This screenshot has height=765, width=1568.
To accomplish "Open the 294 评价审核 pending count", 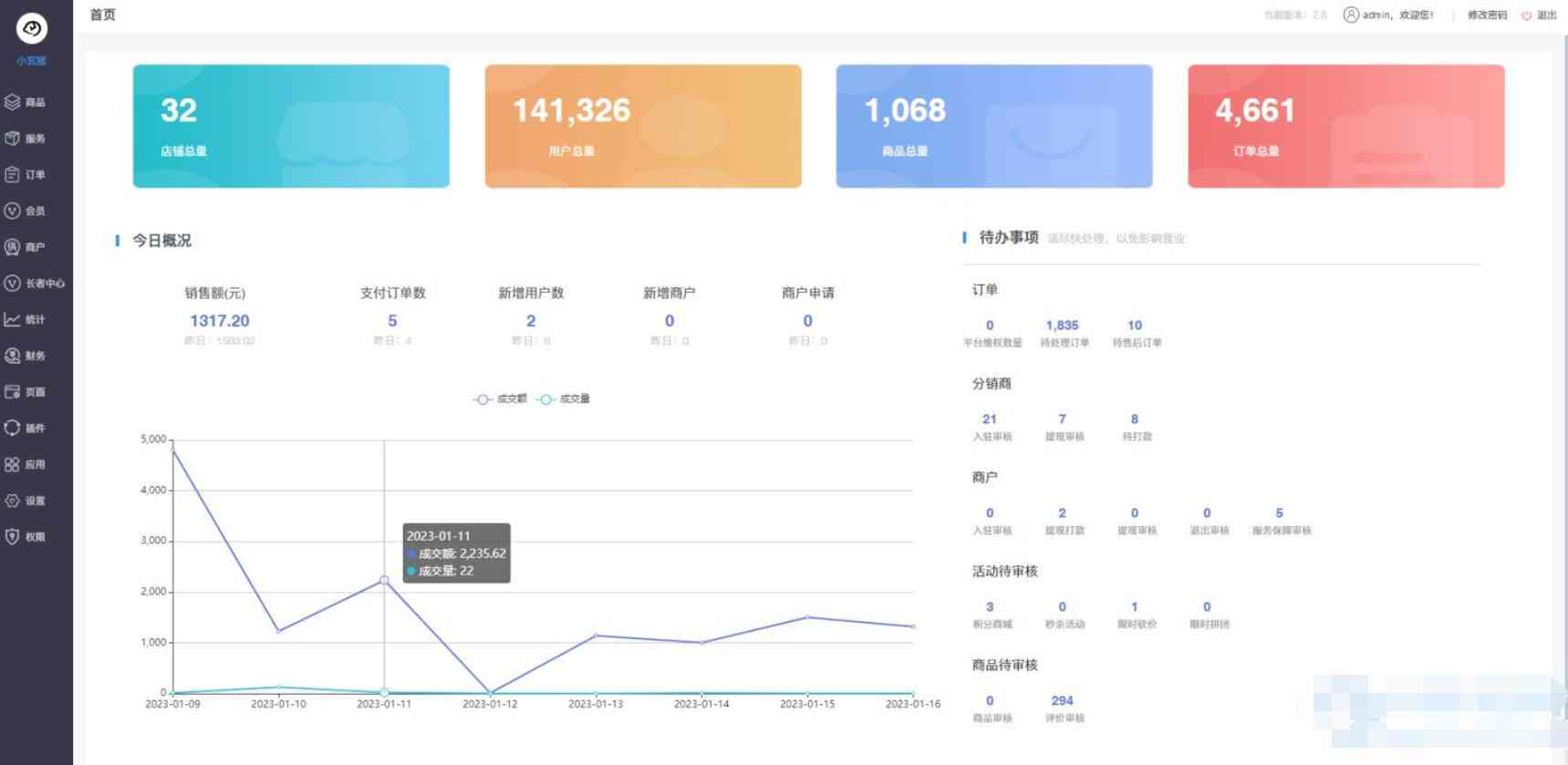I will [1063, 701].
